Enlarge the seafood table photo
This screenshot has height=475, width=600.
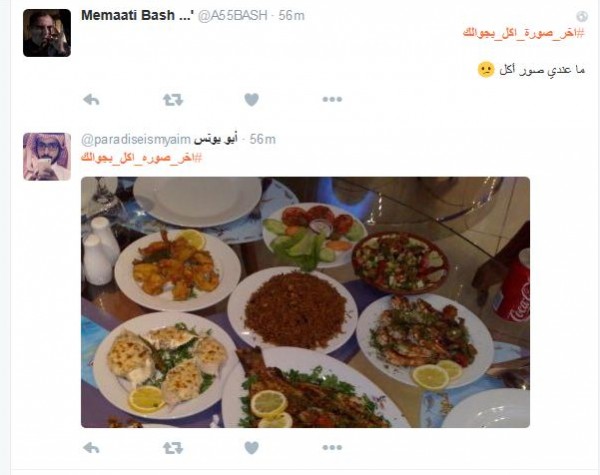pyautogui.click(x=305, y=302)
